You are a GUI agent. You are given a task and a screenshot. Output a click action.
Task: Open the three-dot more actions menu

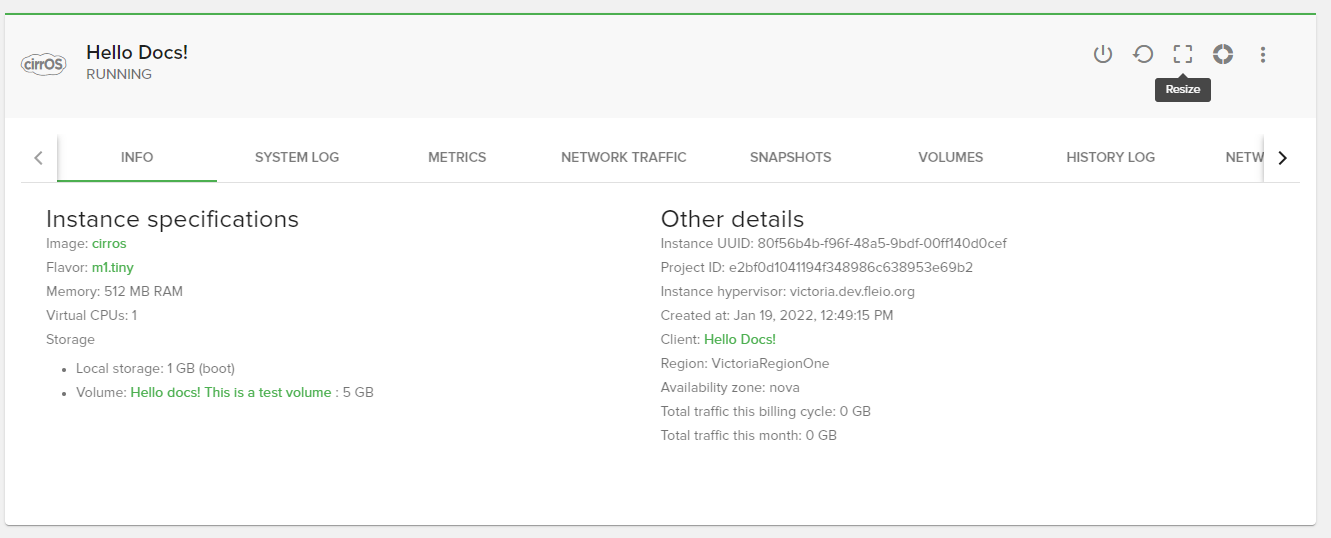(1263, 54)
